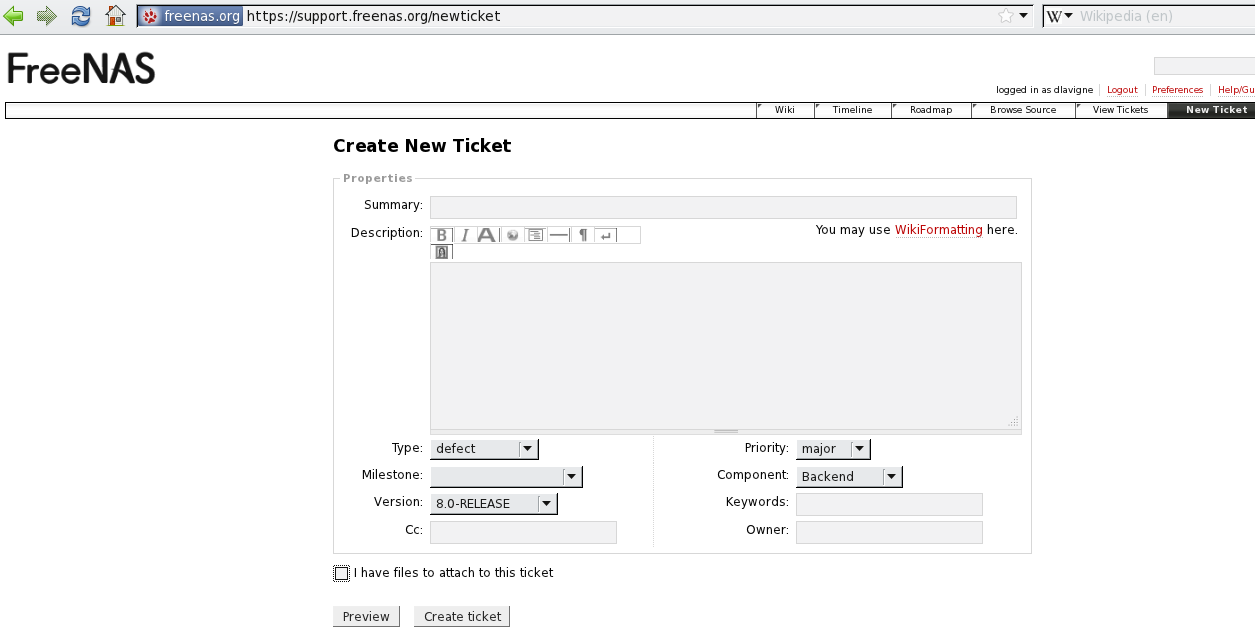The width and height of the screenshot is (1255, 636).
Task: Click the Wikipedia search field
Action: pos(1166,16)
